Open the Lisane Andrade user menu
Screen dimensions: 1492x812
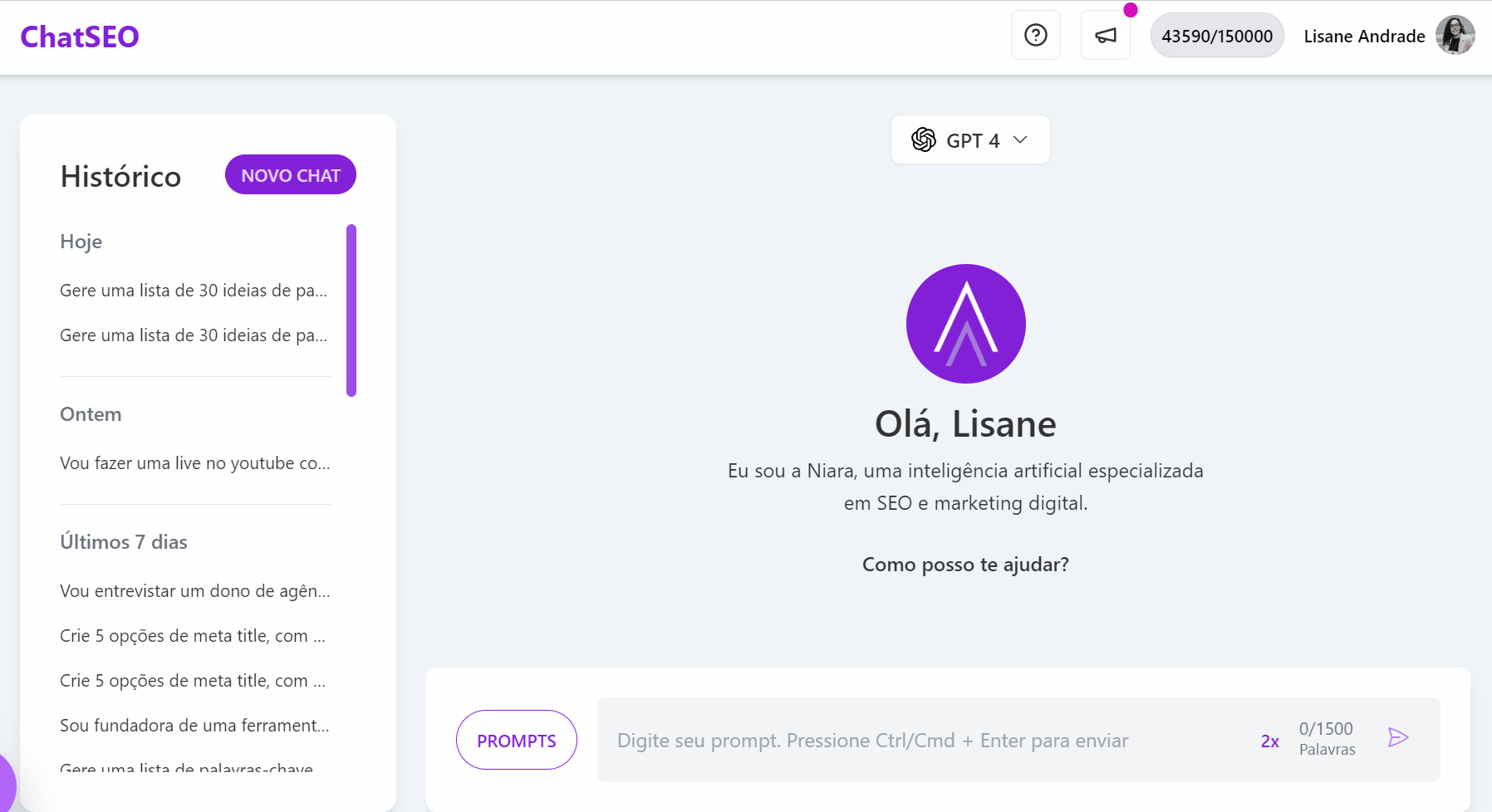[x=1364, y=37]
